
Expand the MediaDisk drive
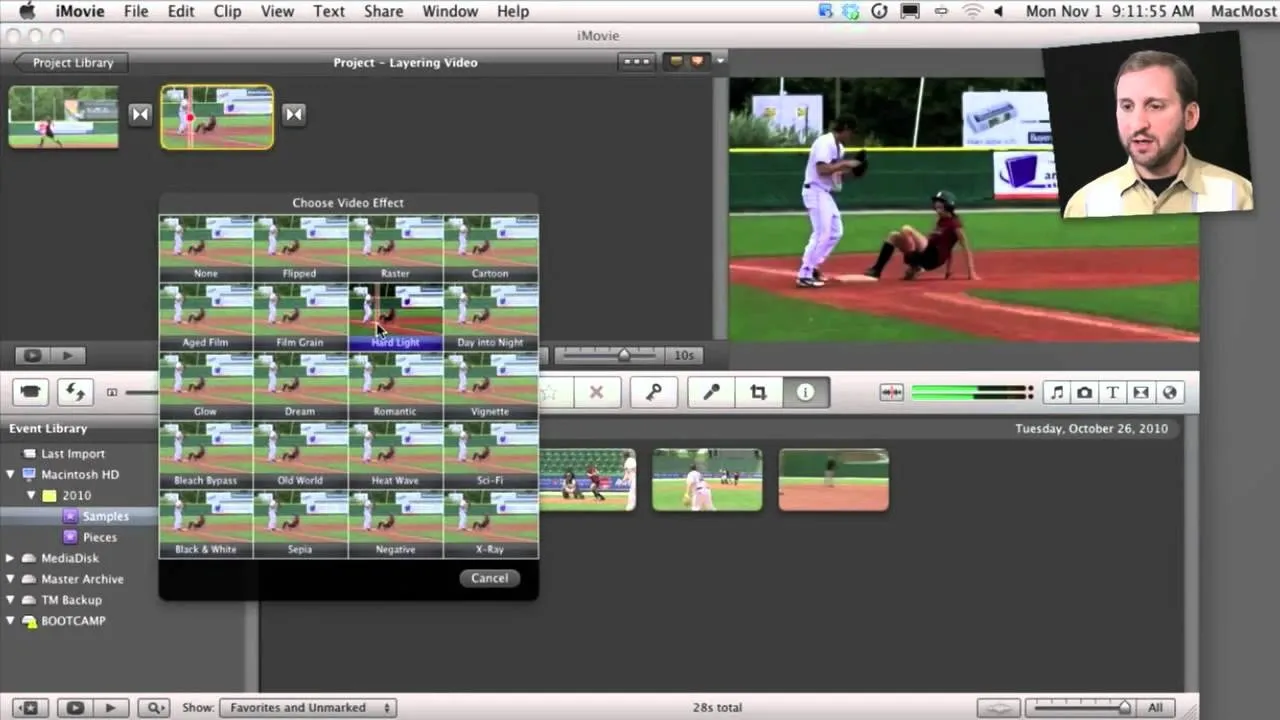tap(11, 558)
